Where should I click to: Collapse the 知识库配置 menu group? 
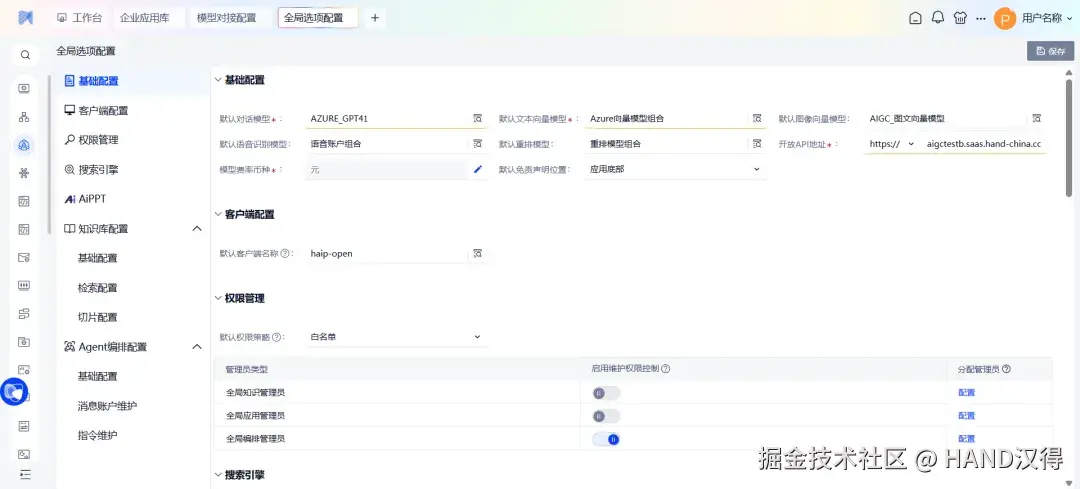click(196, 229)
